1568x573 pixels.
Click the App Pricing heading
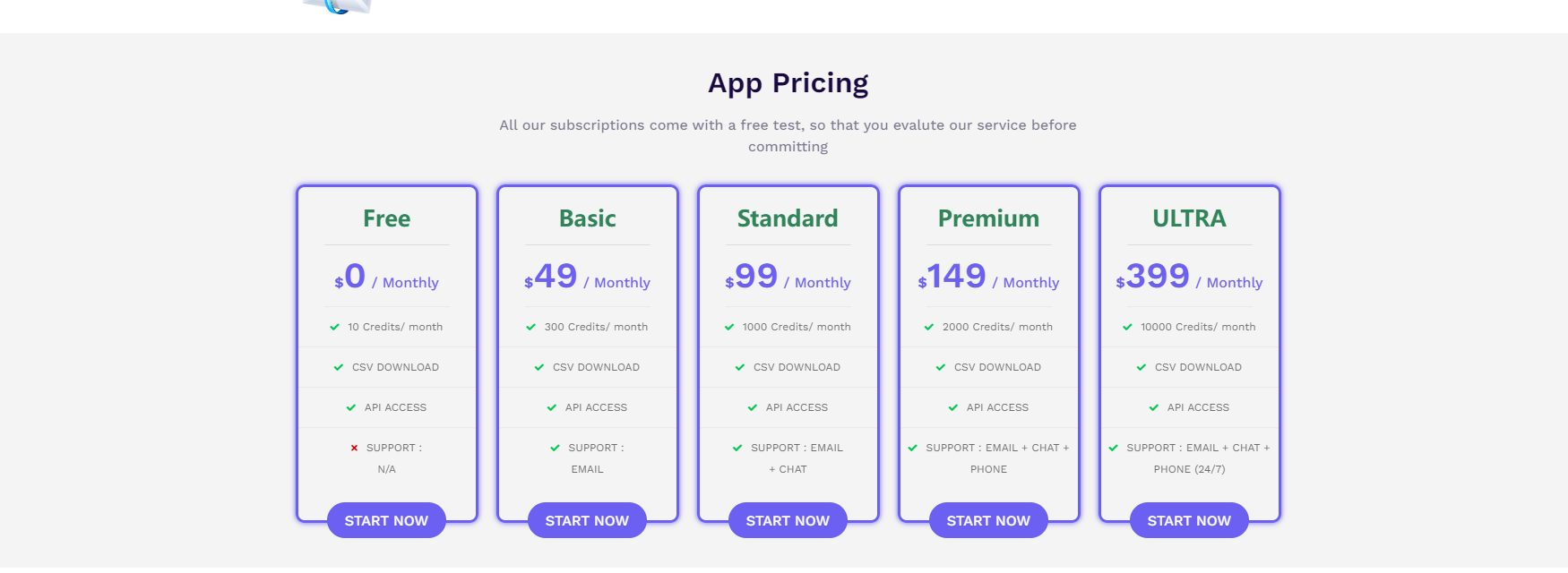[788, 83]
